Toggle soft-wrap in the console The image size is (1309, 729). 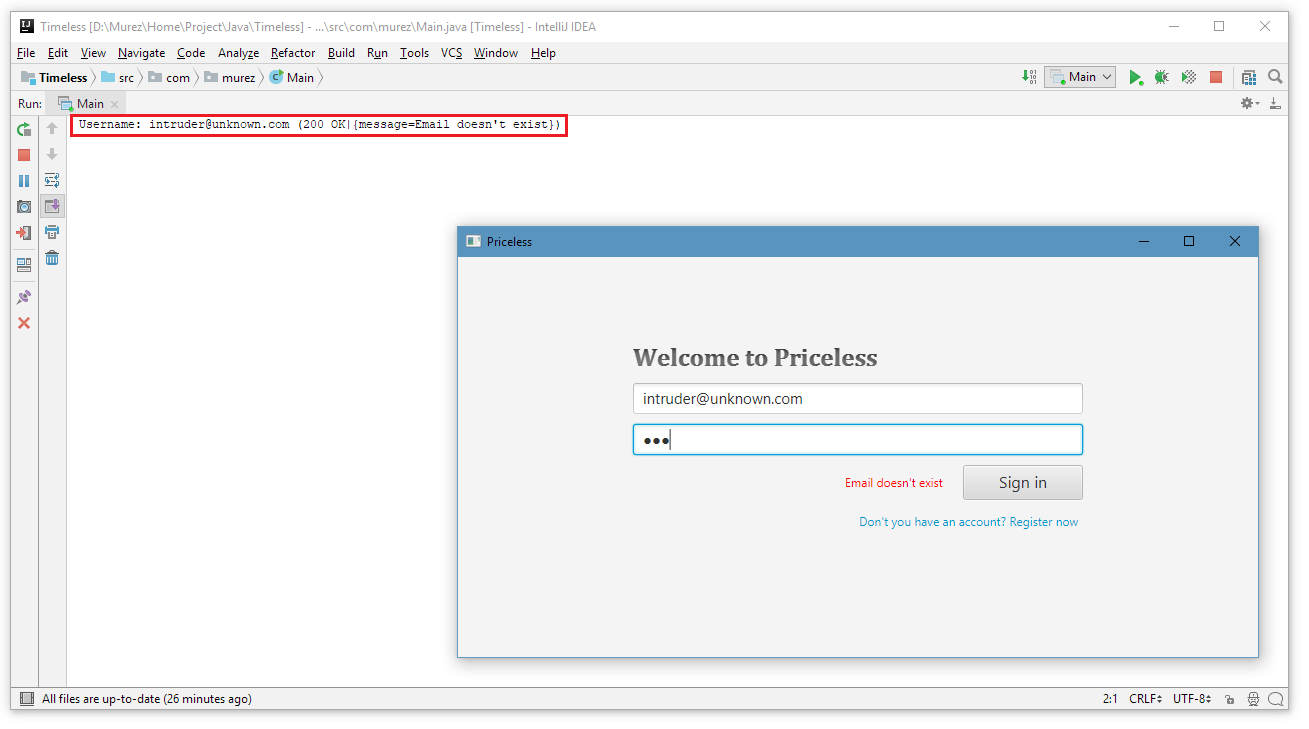pos(52,181)
